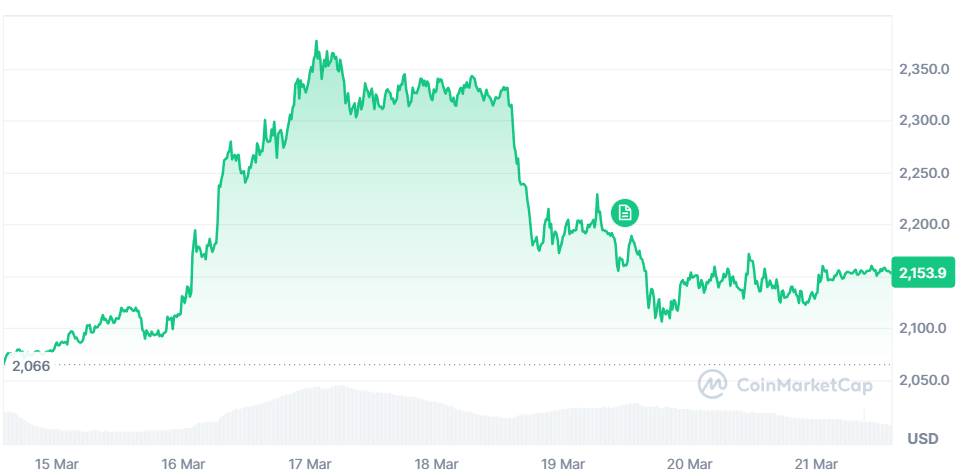The width and height of the screenshot is (970, 471).
Task: Click the 18 Mar date label
Action: pyautogui.click(x=436, y=464)
